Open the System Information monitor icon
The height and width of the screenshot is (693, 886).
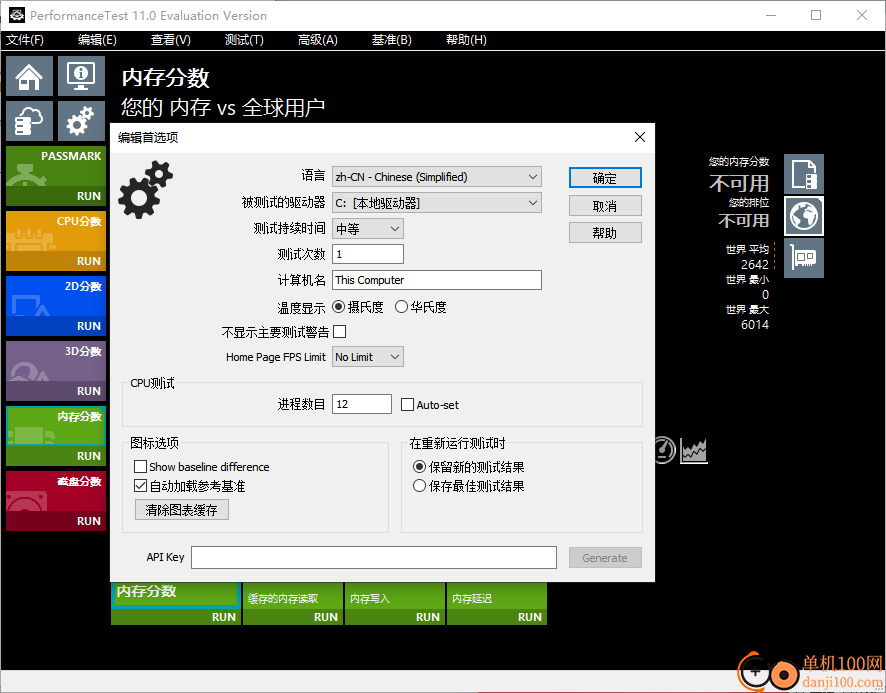(81, 76)
